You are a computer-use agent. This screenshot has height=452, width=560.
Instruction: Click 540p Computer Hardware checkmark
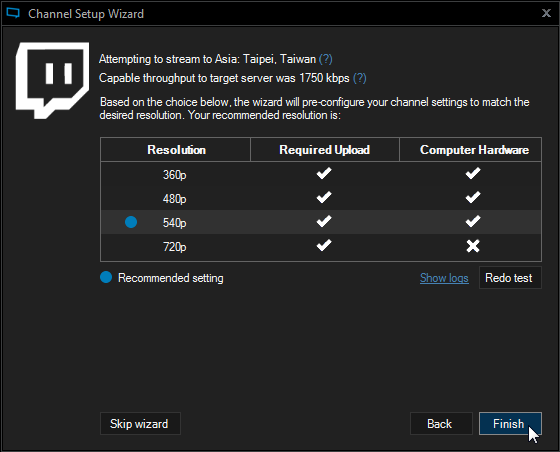click(473, 221)
